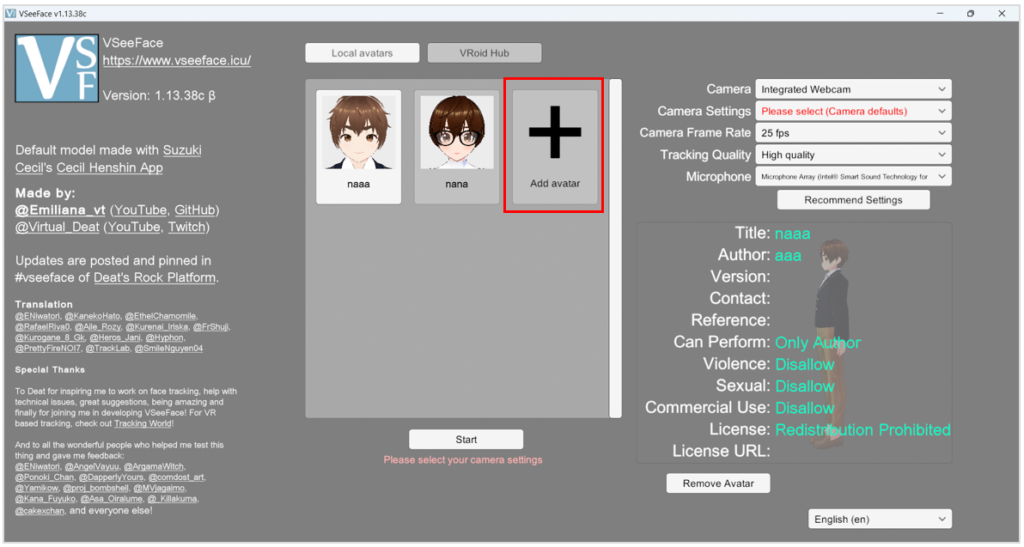The height and width of the screenshot is (547, 1024).
Task: Click the Recommend Settings button
Action: 852,200
